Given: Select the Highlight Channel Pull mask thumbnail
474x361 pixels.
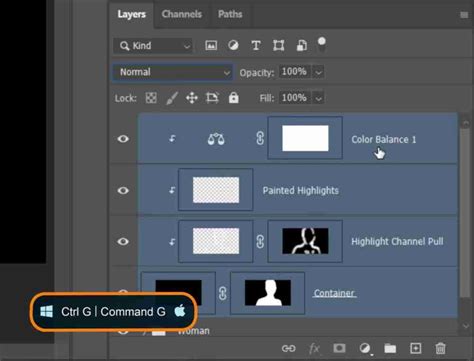Looking at the screenshot, I should coord(305,241).
